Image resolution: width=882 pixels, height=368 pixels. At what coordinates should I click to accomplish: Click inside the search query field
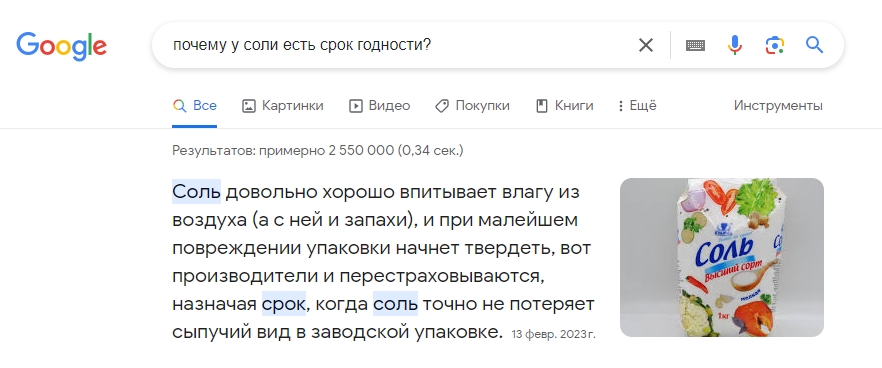[x=394, y=45]
